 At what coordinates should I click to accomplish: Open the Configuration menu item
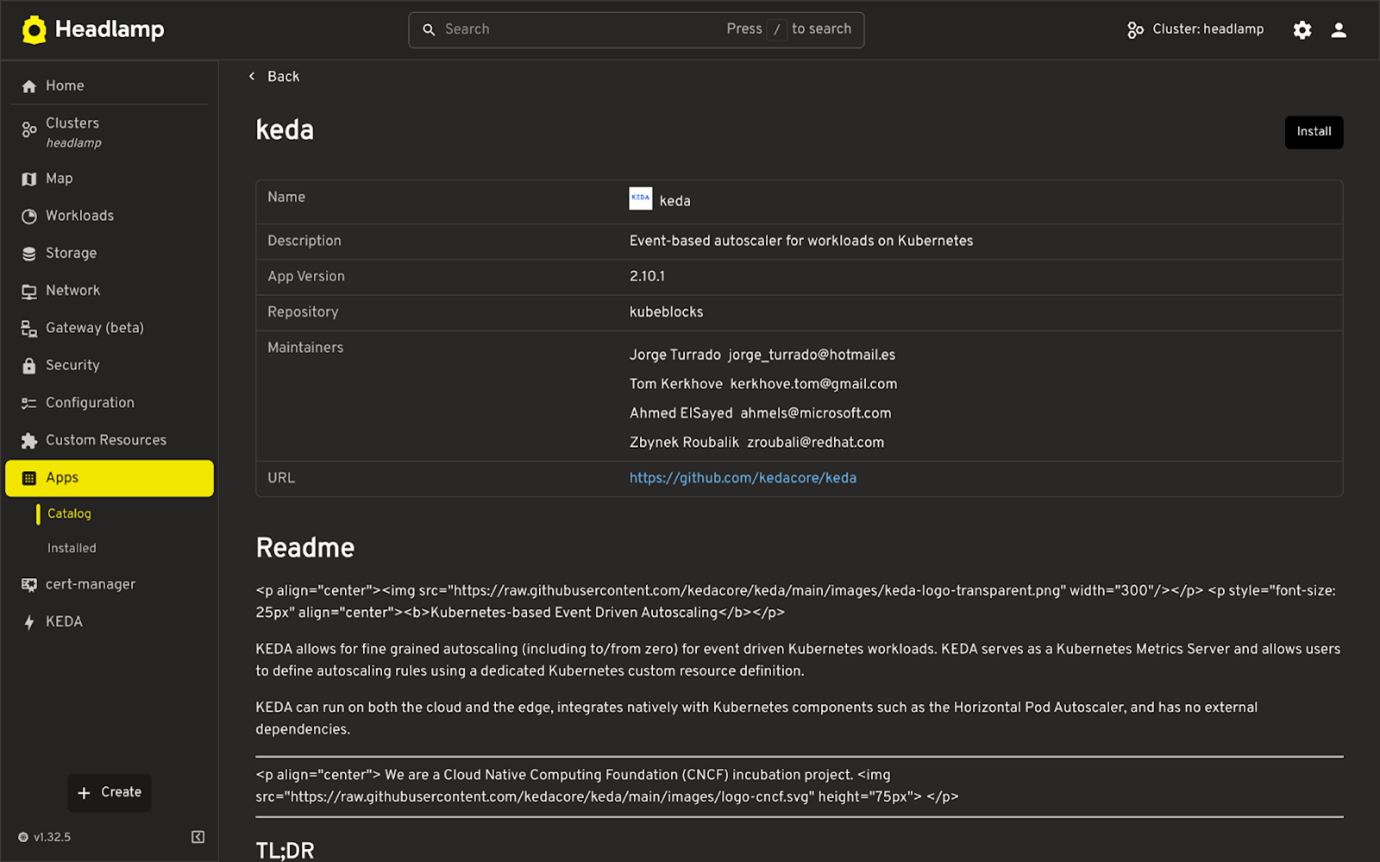[90, 403]
